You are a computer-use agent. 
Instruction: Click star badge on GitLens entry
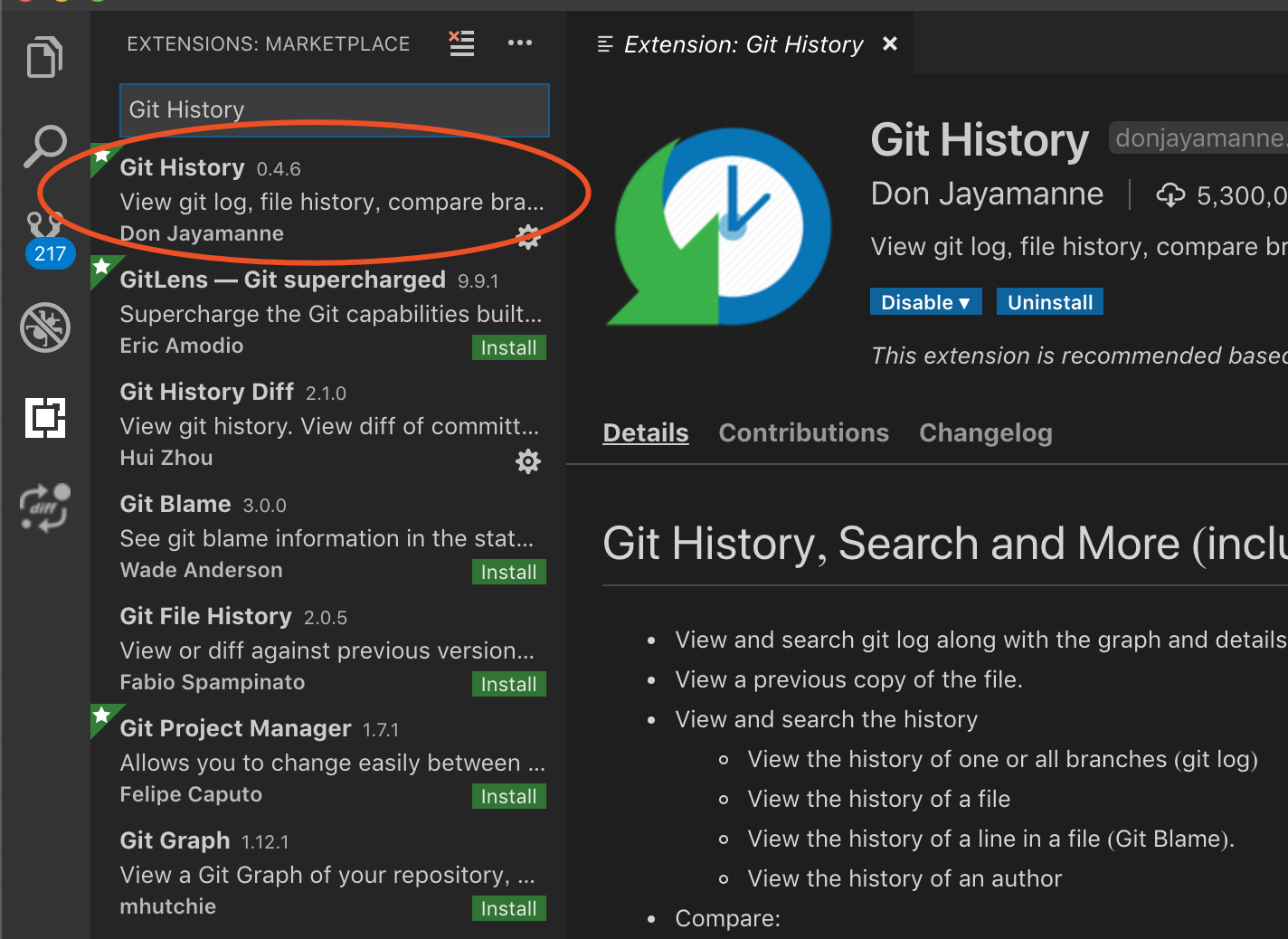click(101, 267)
